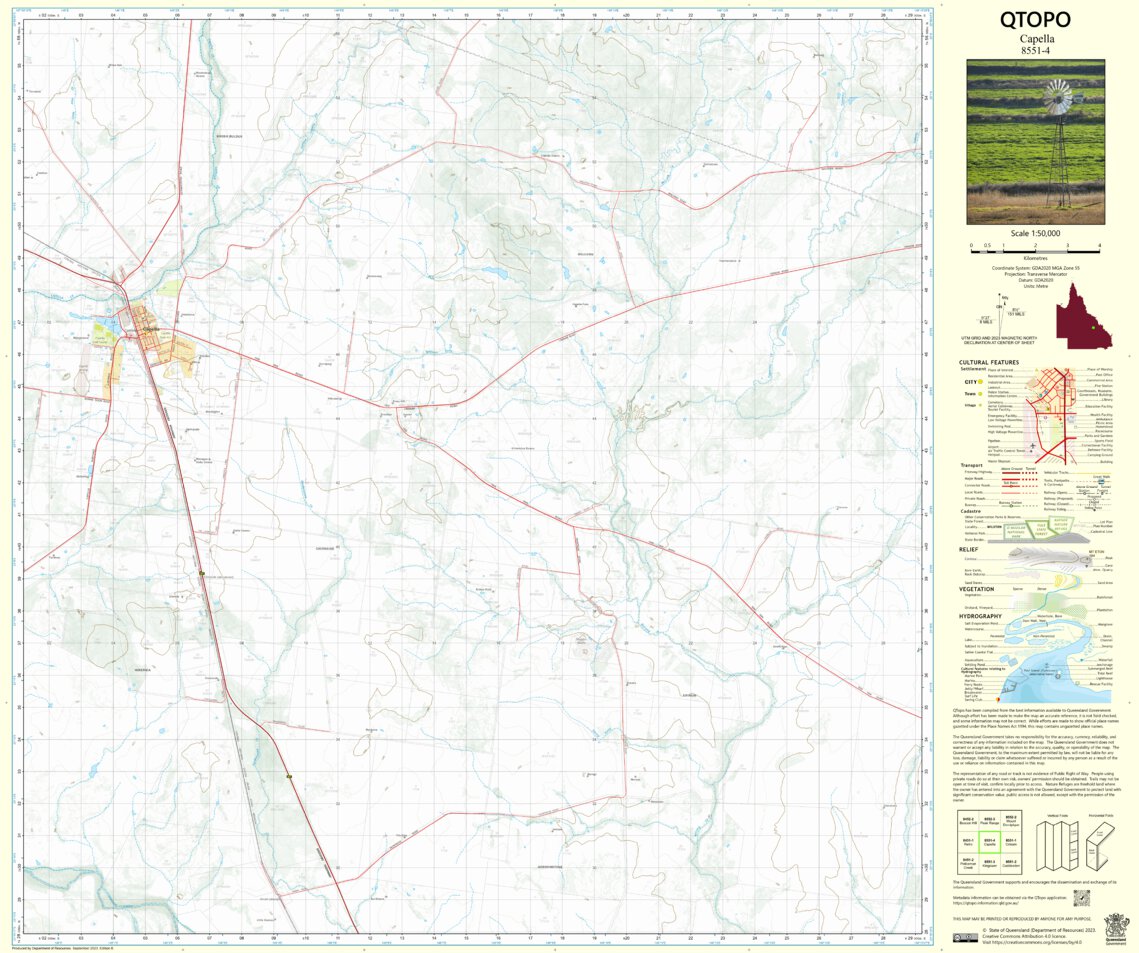Click the 8551-1 Retro adjacent map cell
The width and height of the screenshot is (1139, 953).
tap(969, 842)
